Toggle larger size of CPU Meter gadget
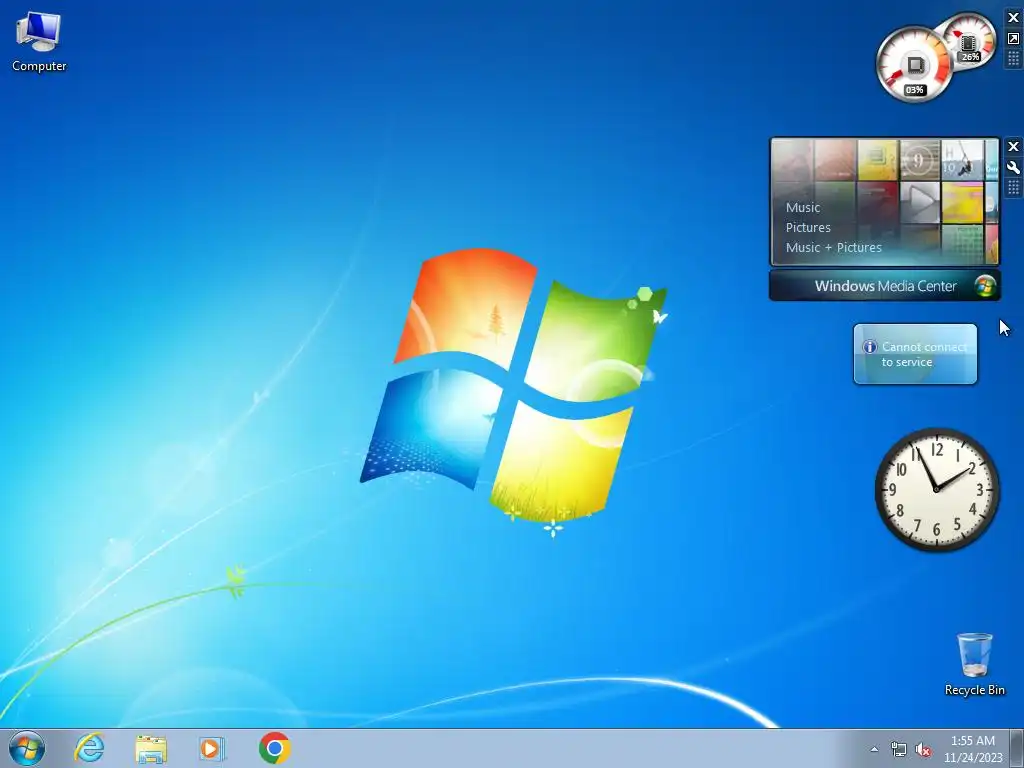 click(1014, 39)
